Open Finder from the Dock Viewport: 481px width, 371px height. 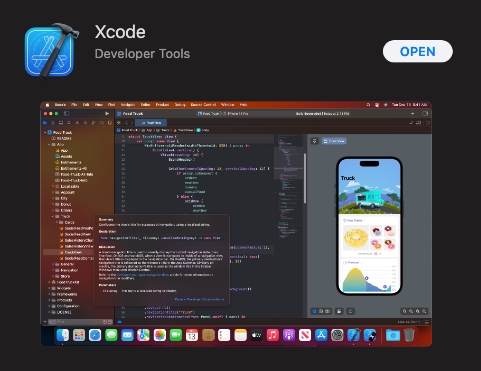pyautogui.click(x=62, y=335)
